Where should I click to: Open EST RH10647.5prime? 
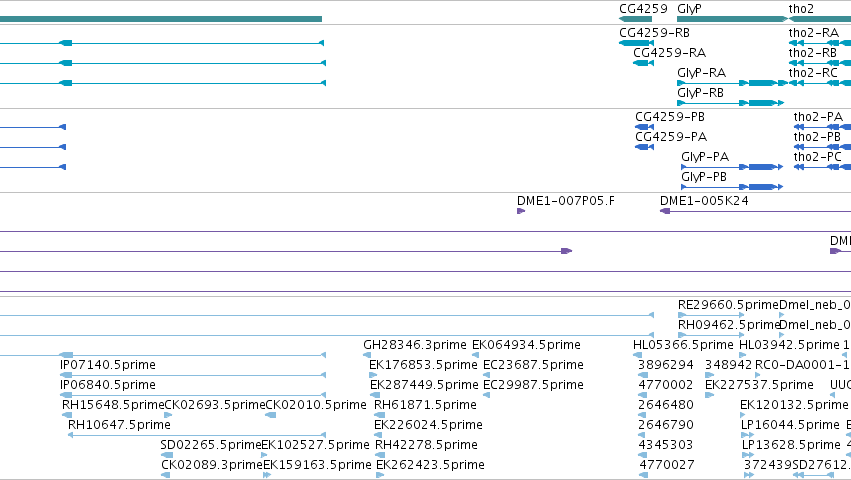119,425
